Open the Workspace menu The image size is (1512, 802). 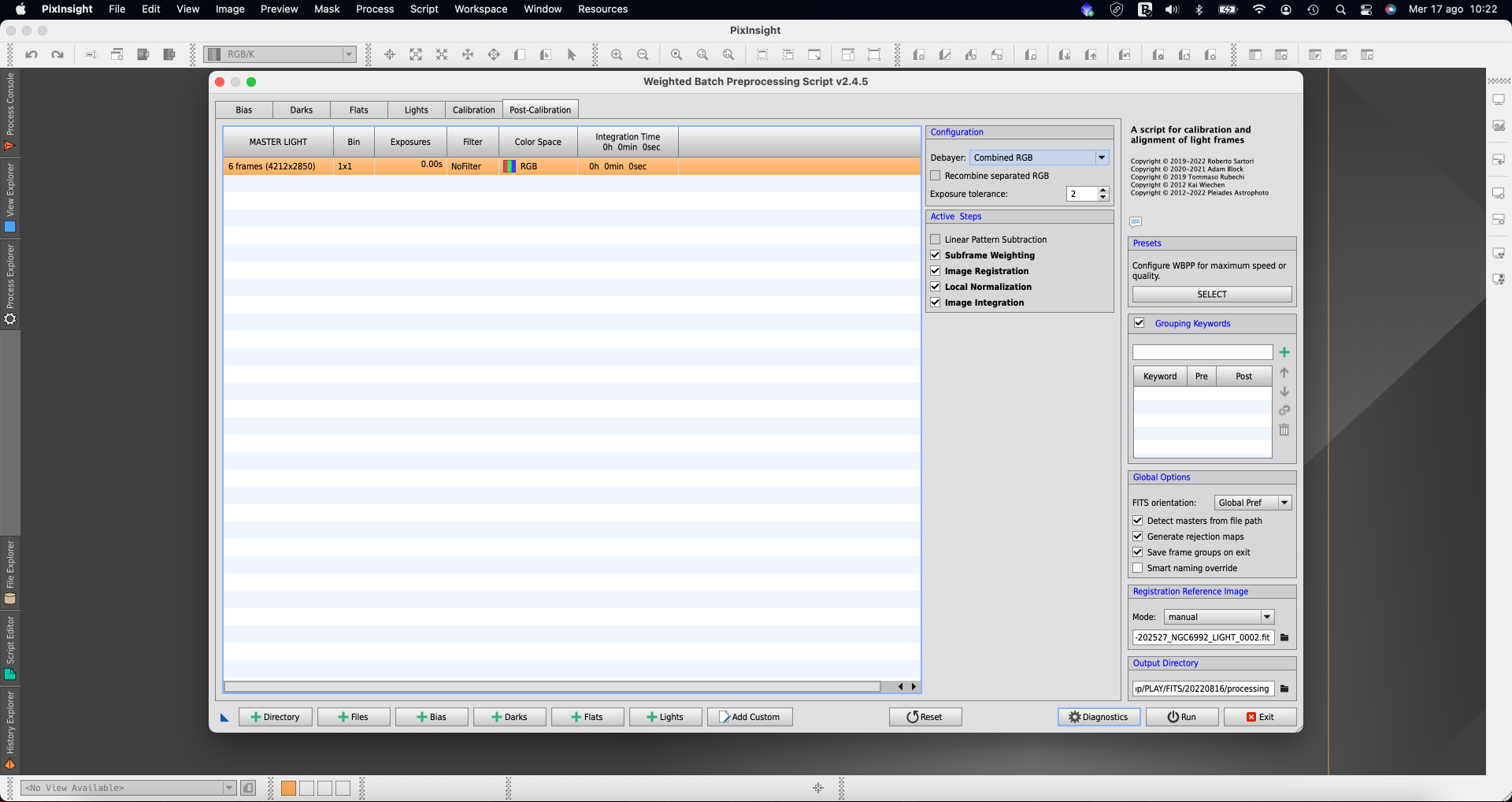pos(481,9)
